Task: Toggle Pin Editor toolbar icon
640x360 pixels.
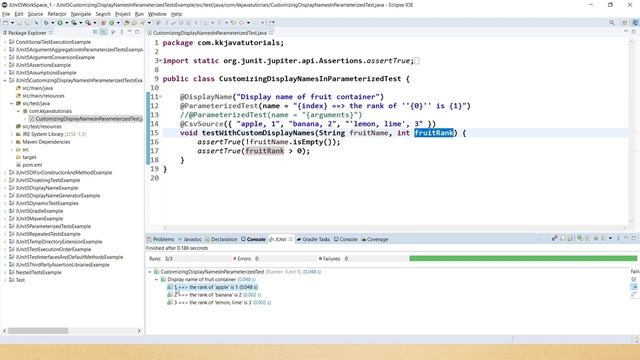Action: coord(271,23)
